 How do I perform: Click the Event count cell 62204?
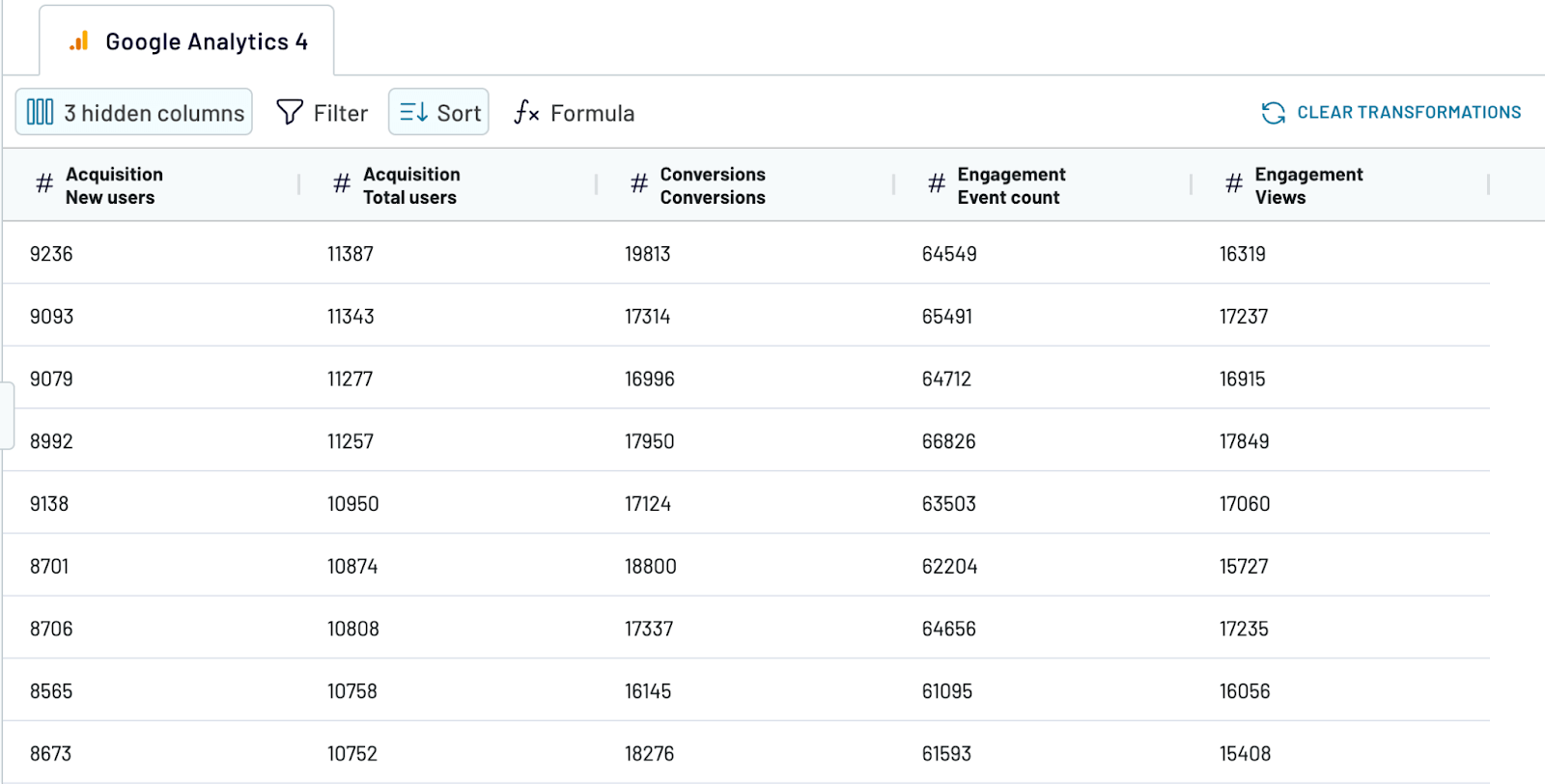[950, 567]
